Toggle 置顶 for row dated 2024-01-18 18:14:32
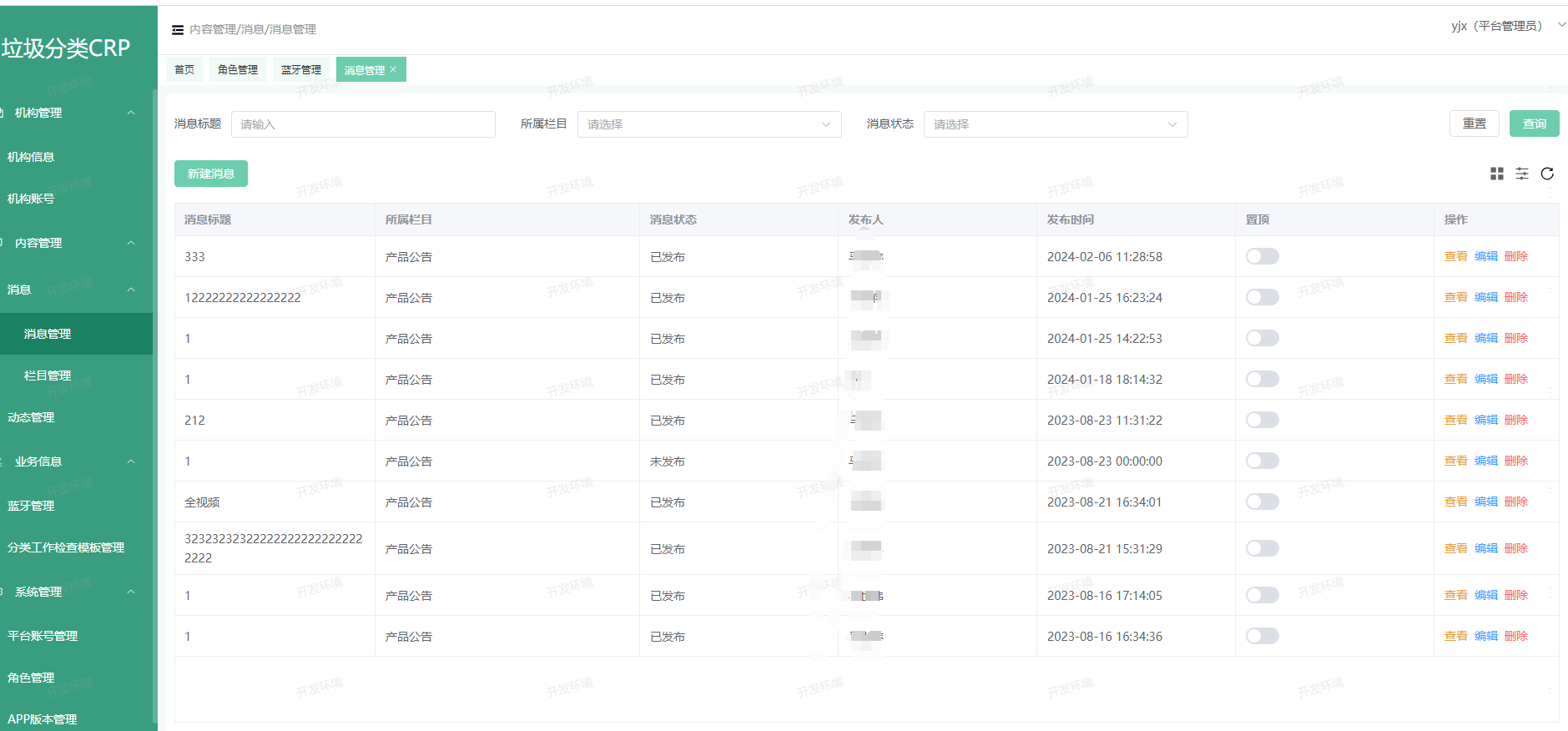 pos(1262,379)
